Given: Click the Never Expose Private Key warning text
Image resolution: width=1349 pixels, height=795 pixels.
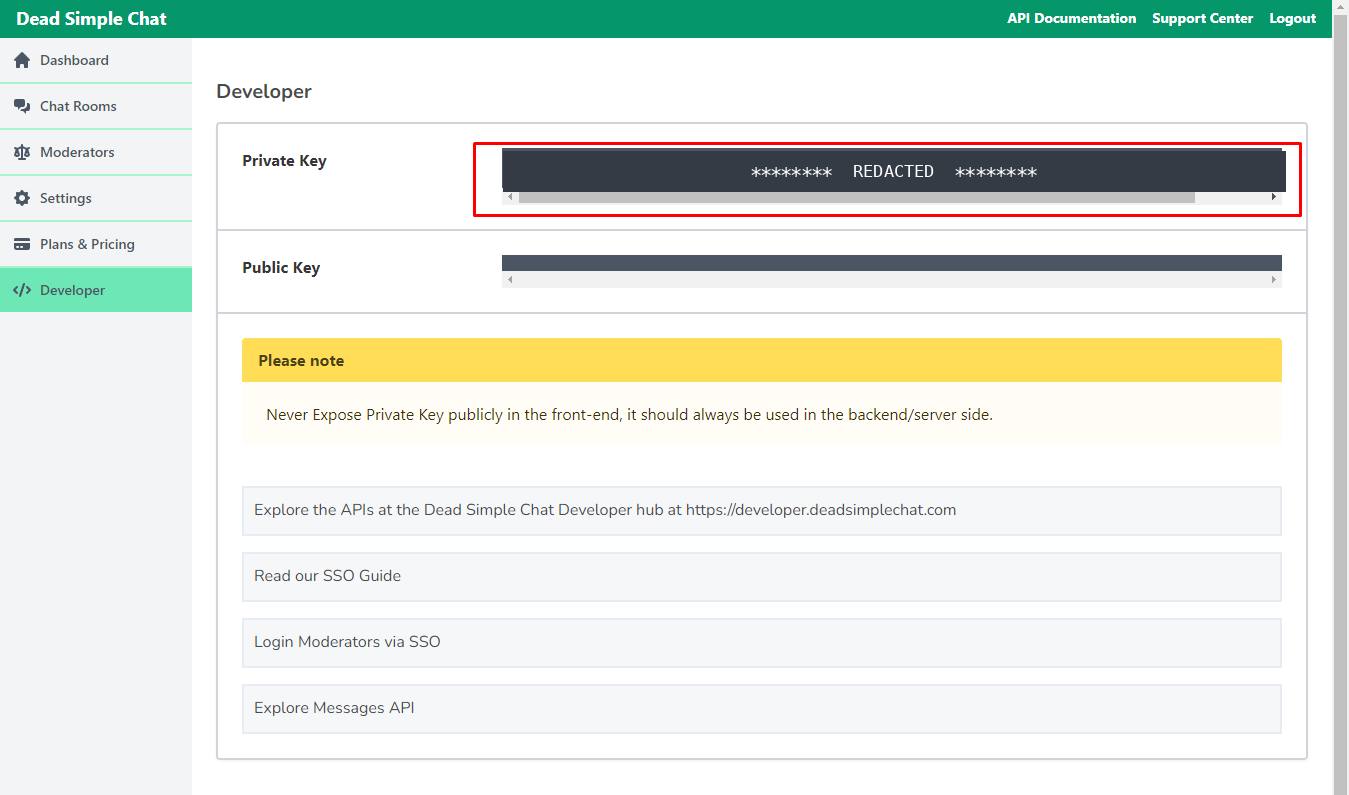Looking at the screenshot, I should point(629,415).
